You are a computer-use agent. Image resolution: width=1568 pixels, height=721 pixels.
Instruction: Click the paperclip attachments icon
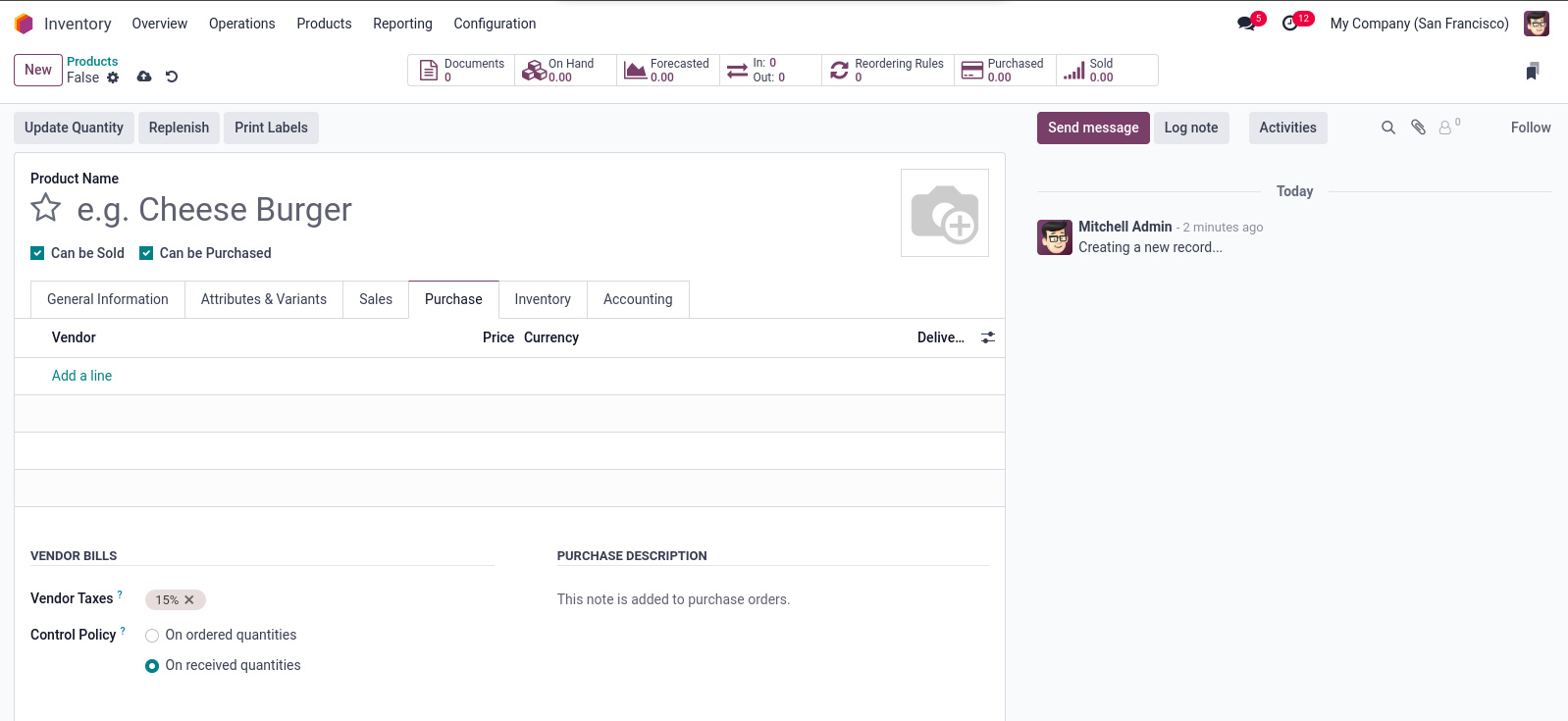pos(1418,128)
